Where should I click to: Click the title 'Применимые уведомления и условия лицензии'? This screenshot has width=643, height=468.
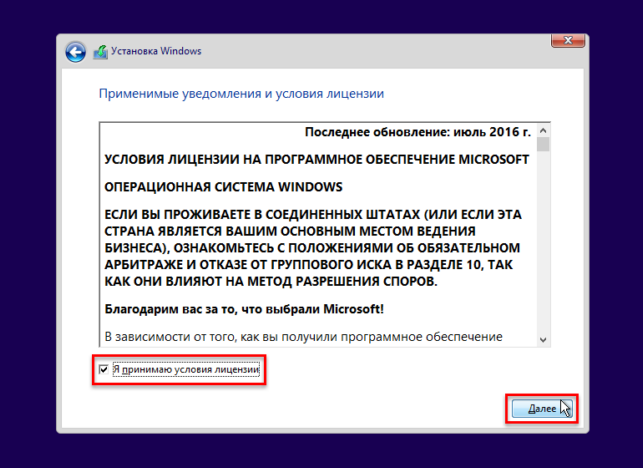coord(242,94)
